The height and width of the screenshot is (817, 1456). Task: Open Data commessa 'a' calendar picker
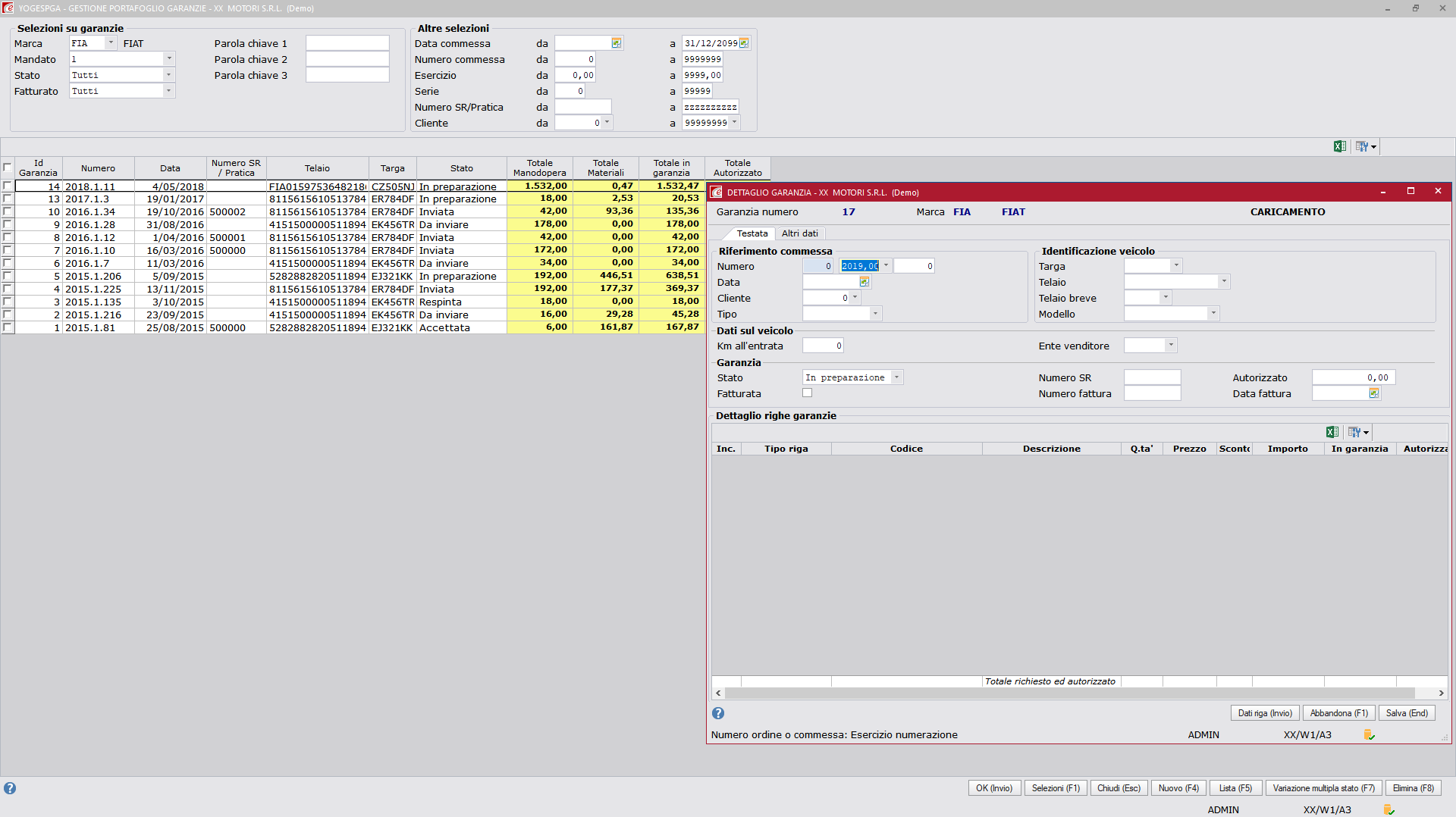744,43
